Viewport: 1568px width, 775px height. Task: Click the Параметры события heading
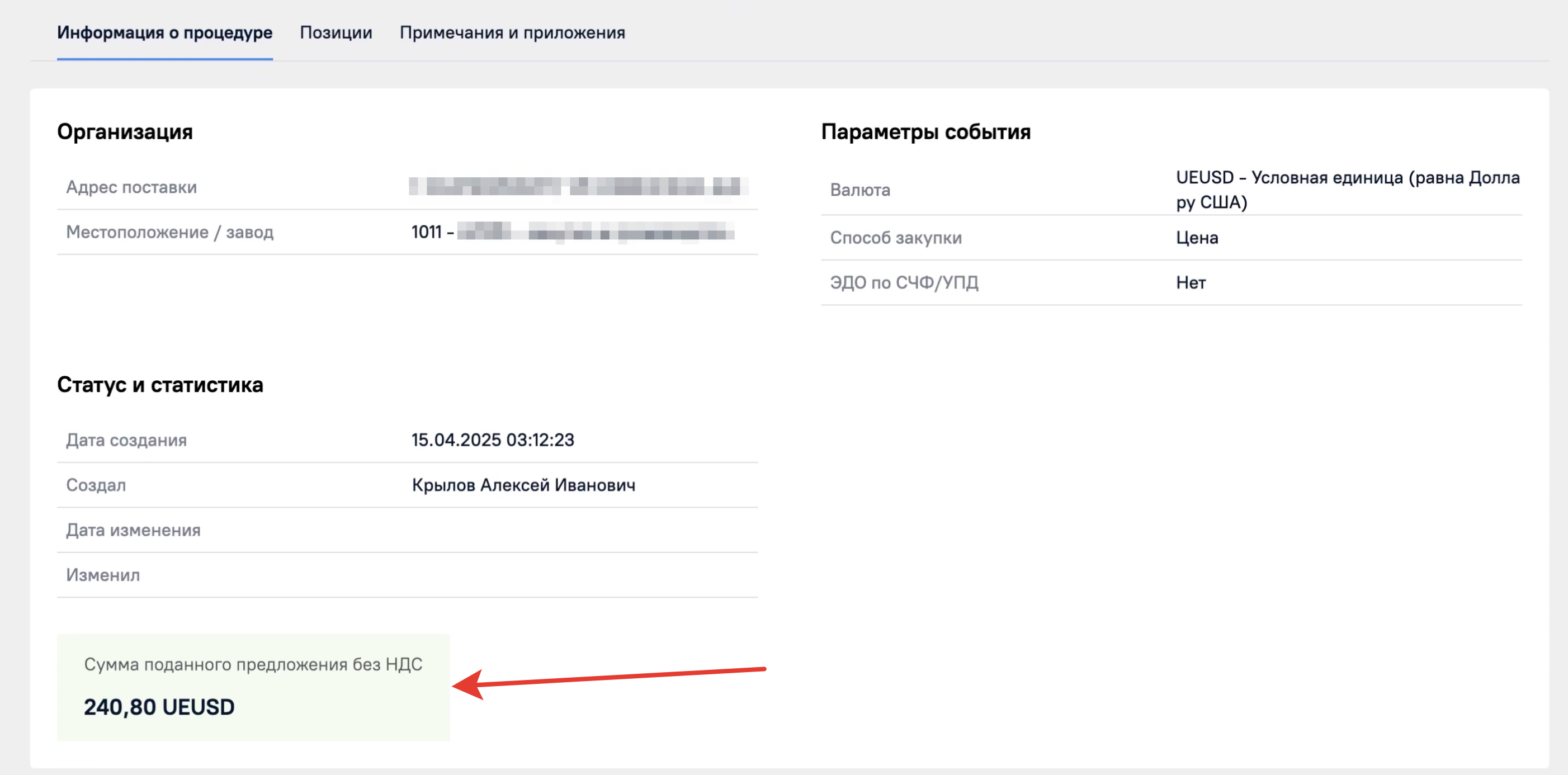click(x=925, y=131)
